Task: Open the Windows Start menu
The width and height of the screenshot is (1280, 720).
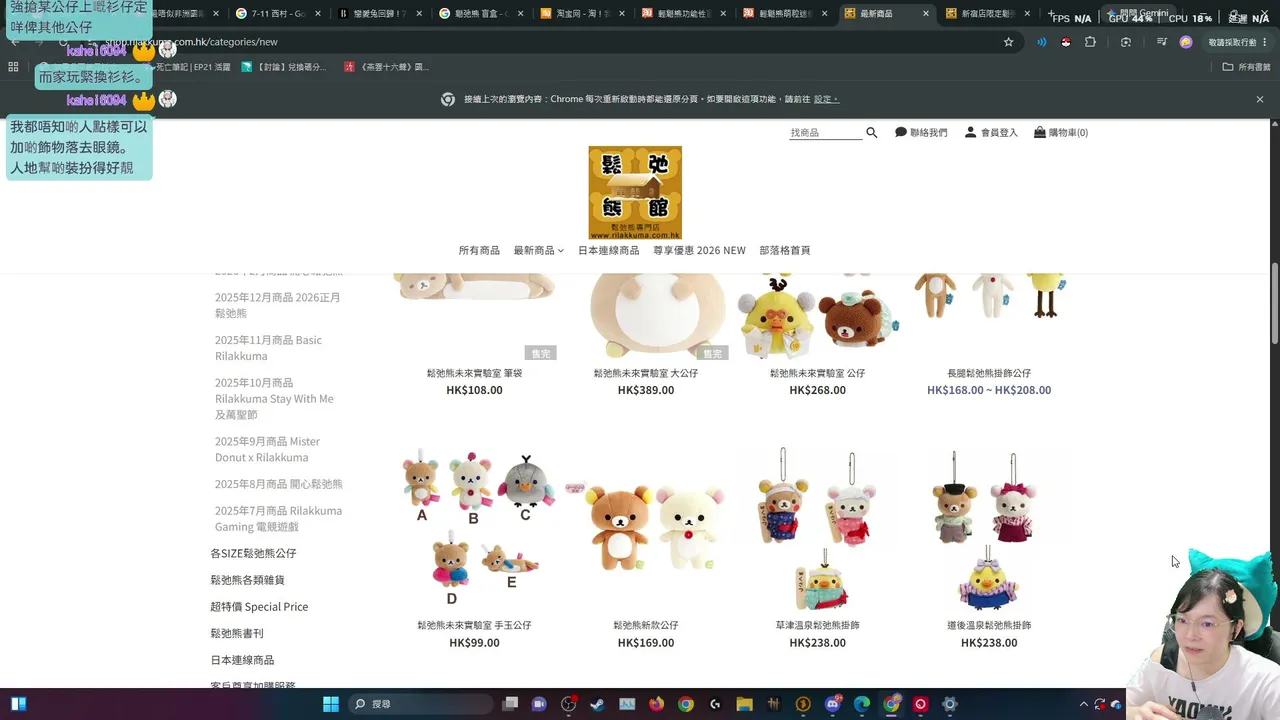Action: click(331, 704)
